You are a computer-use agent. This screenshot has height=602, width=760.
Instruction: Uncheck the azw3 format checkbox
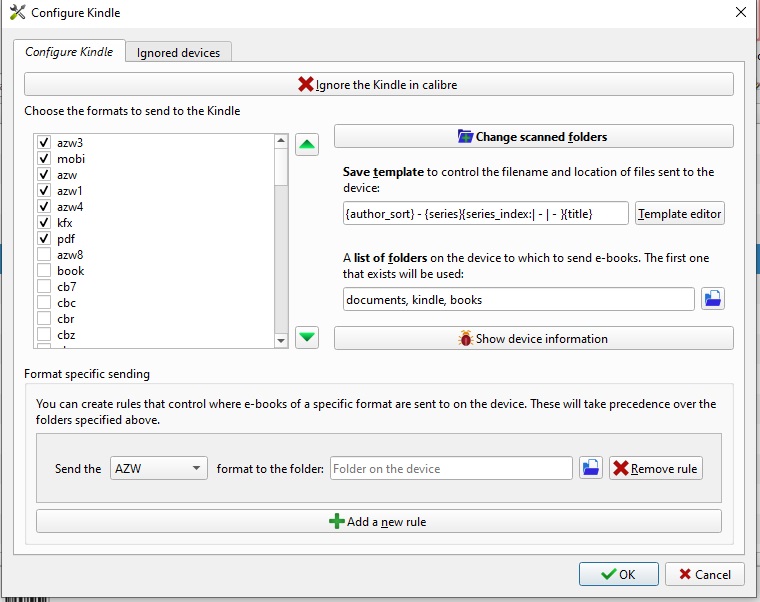pos(44,143)
